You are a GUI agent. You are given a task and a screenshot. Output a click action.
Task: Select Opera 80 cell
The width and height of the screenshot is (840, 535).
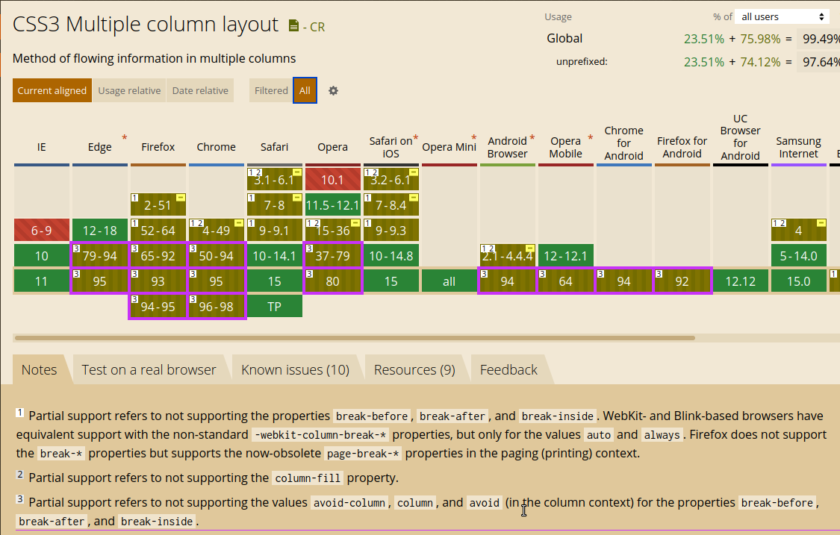(333, 281)
